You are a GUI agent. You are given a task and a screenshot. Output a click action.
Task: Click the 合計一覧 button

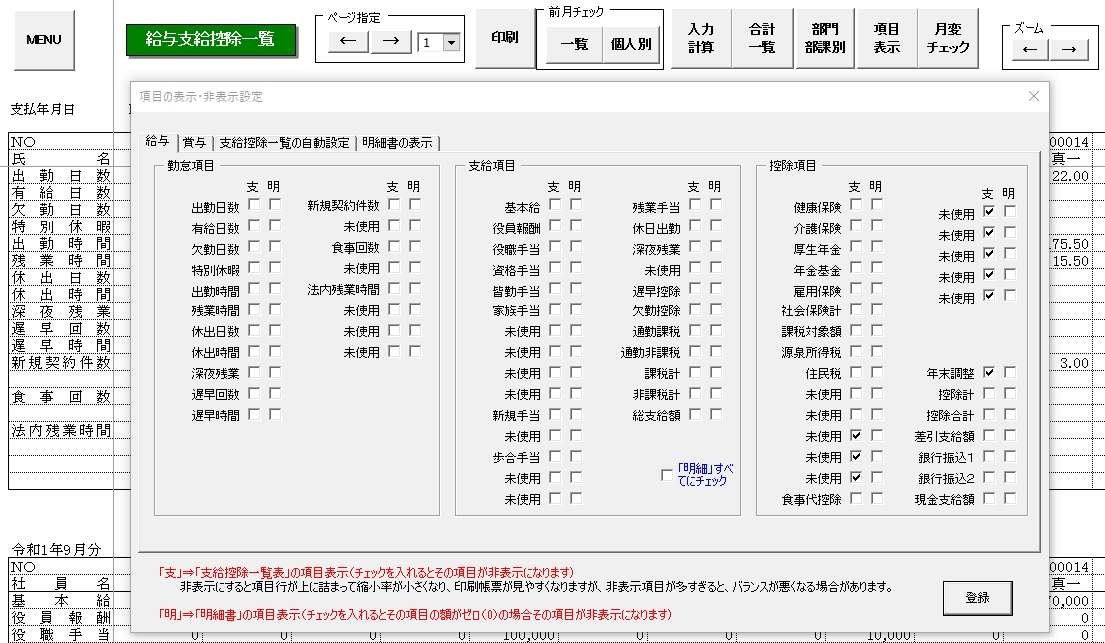(x=762, y=38)
